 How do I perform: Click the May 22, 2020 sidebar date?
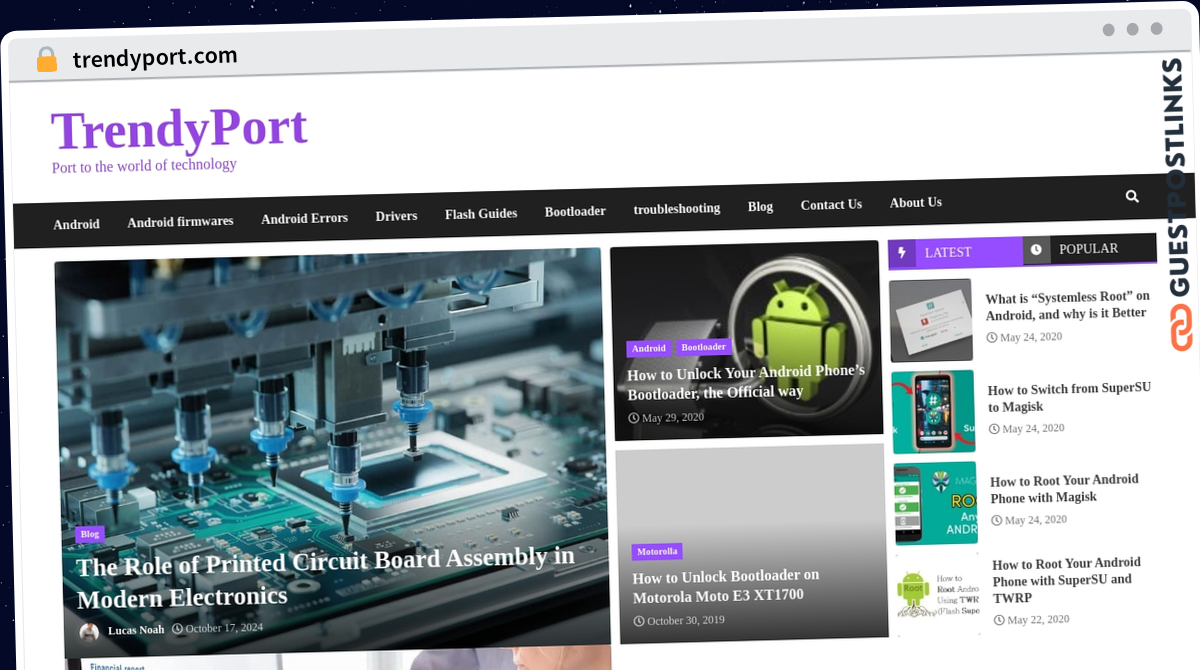click(x=1032, y=620)
